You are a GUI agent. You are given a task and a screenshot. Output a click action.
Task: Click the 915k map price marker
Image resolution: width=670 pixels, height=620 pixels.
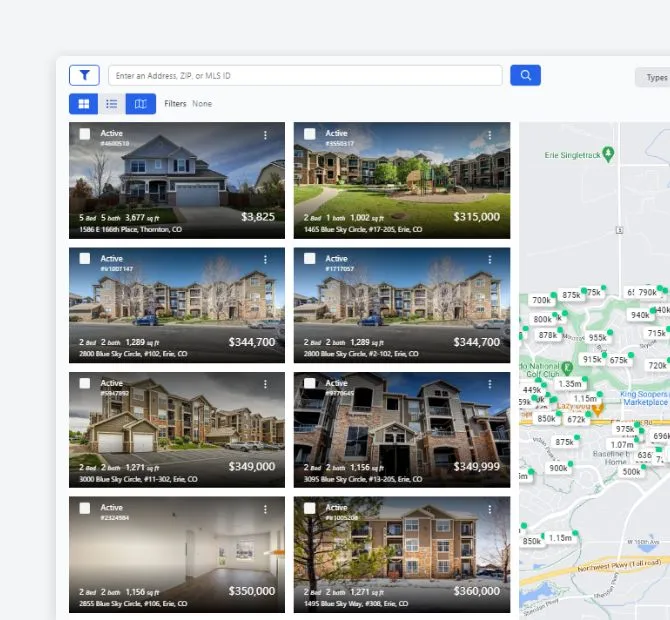[x=592, y=359]
